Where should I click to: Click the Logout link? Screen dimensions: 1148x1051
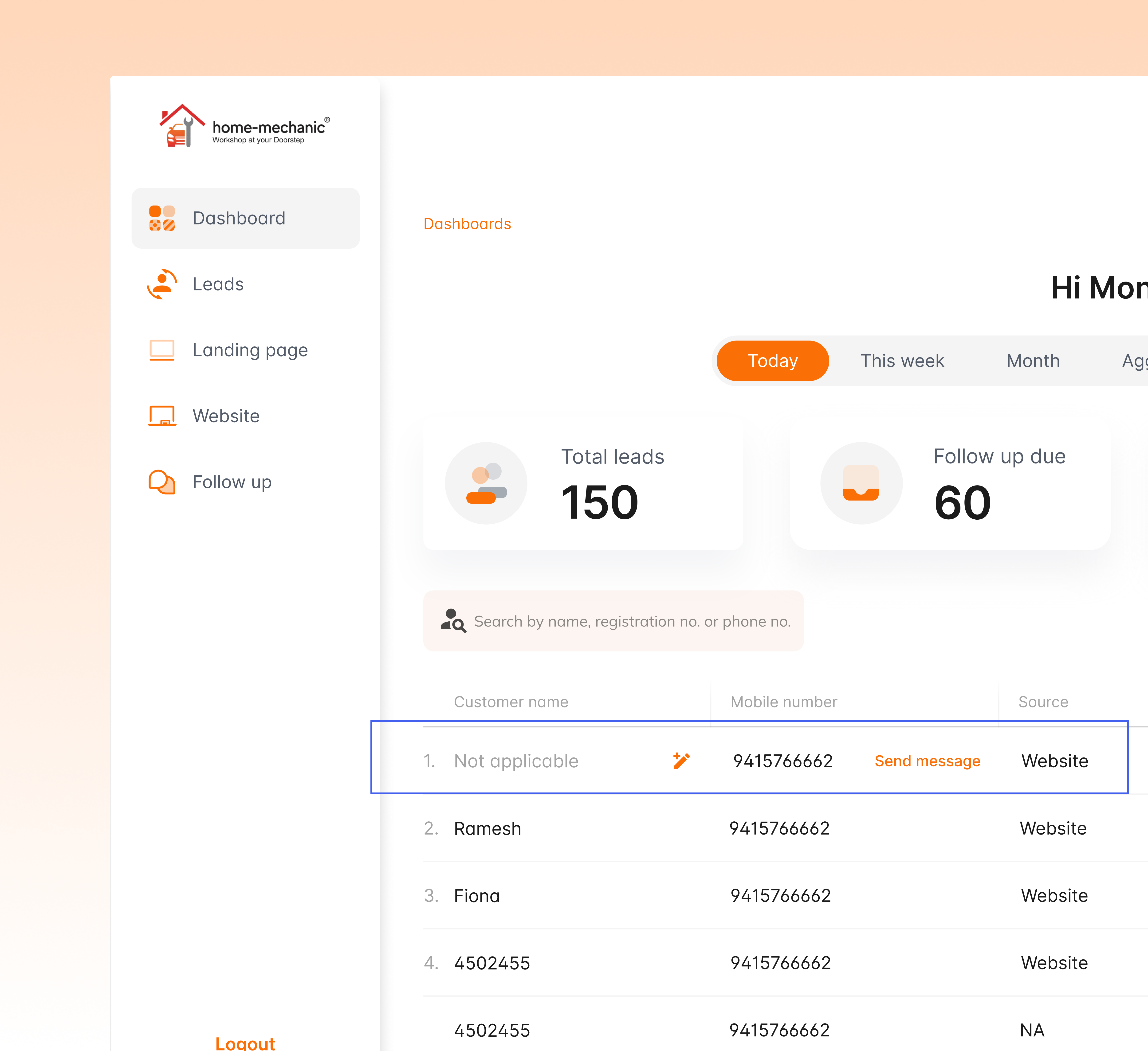(245, 1042)
